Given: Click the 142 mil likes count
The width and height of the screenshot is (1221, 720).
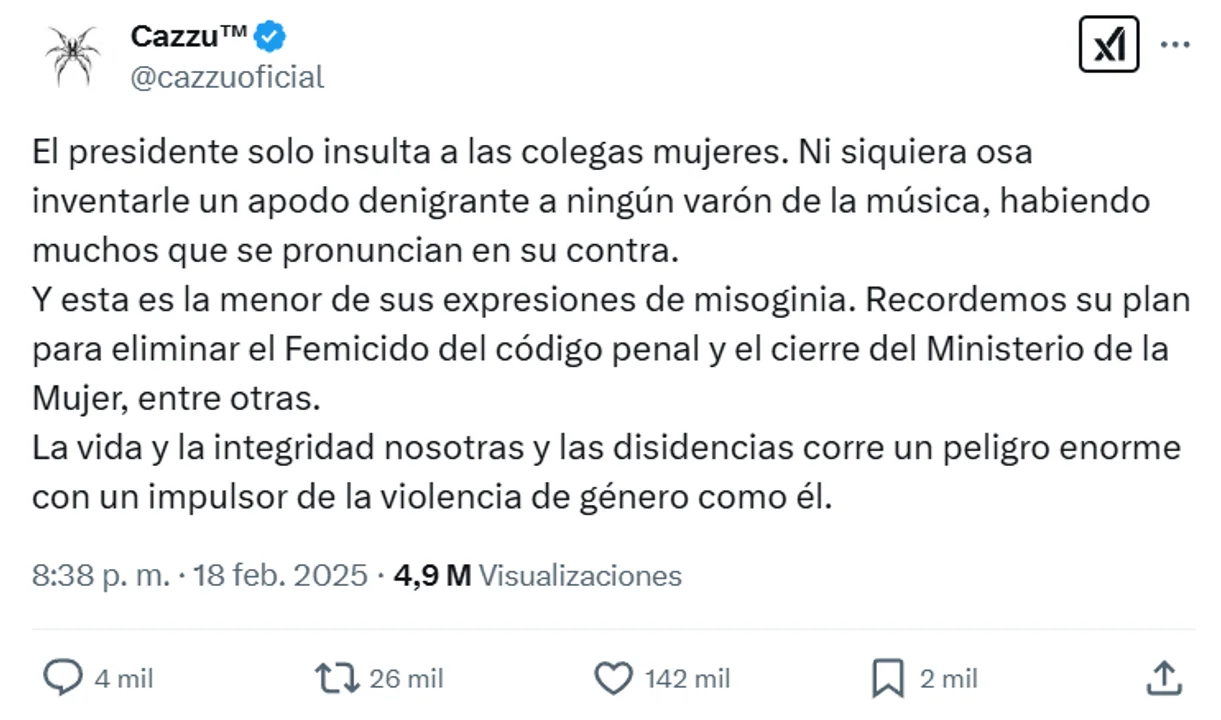Looking at the screenshot, I should point(687,680).
